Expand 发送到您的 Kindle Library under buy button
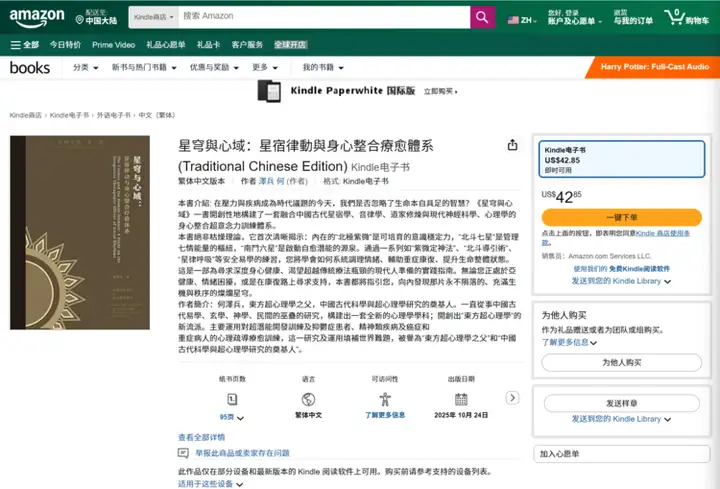The width and height of the screenshot is (720, 489). (x=621, y=281)
